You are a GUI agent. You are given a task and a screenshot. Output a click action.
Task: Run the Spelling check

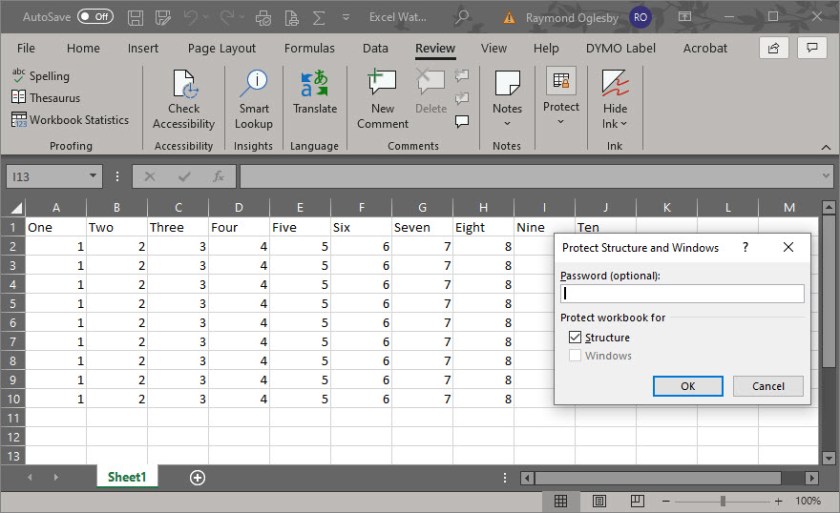click(41, 76)
